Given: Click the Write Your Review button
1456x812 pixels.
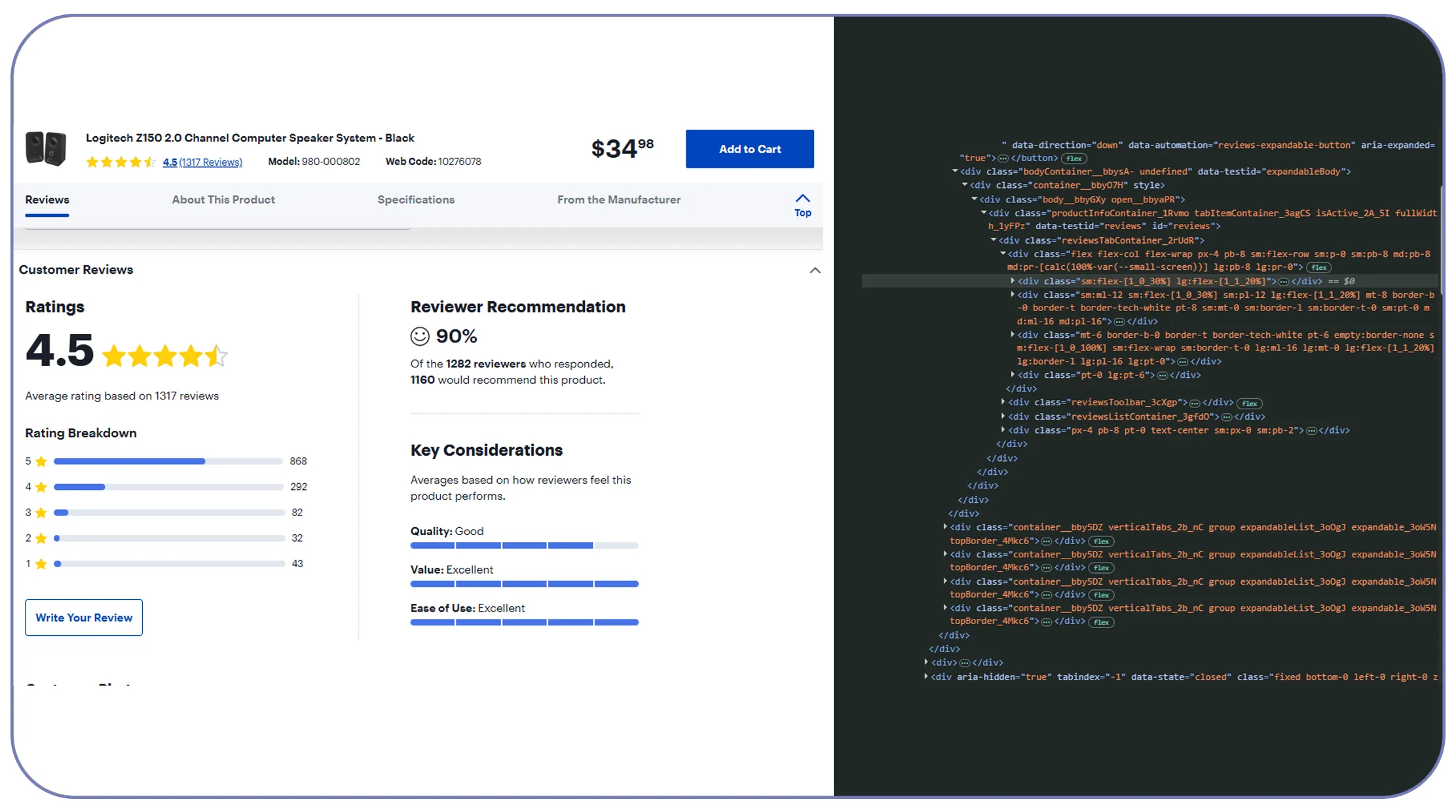Looking at the screenshot, I should (84, 618).
